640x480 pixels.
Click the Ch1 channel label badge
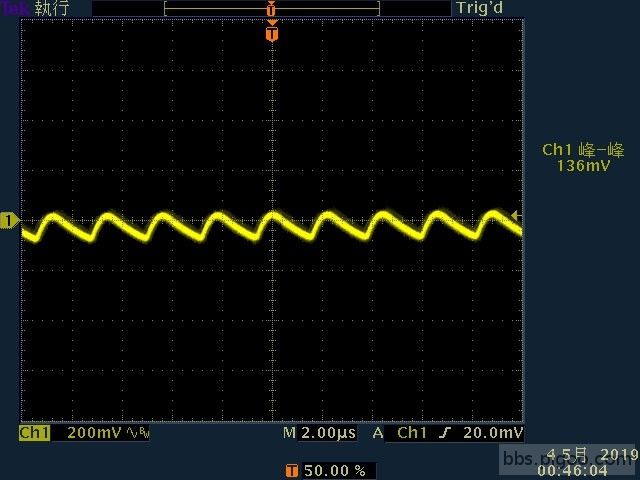coord(34,433)
